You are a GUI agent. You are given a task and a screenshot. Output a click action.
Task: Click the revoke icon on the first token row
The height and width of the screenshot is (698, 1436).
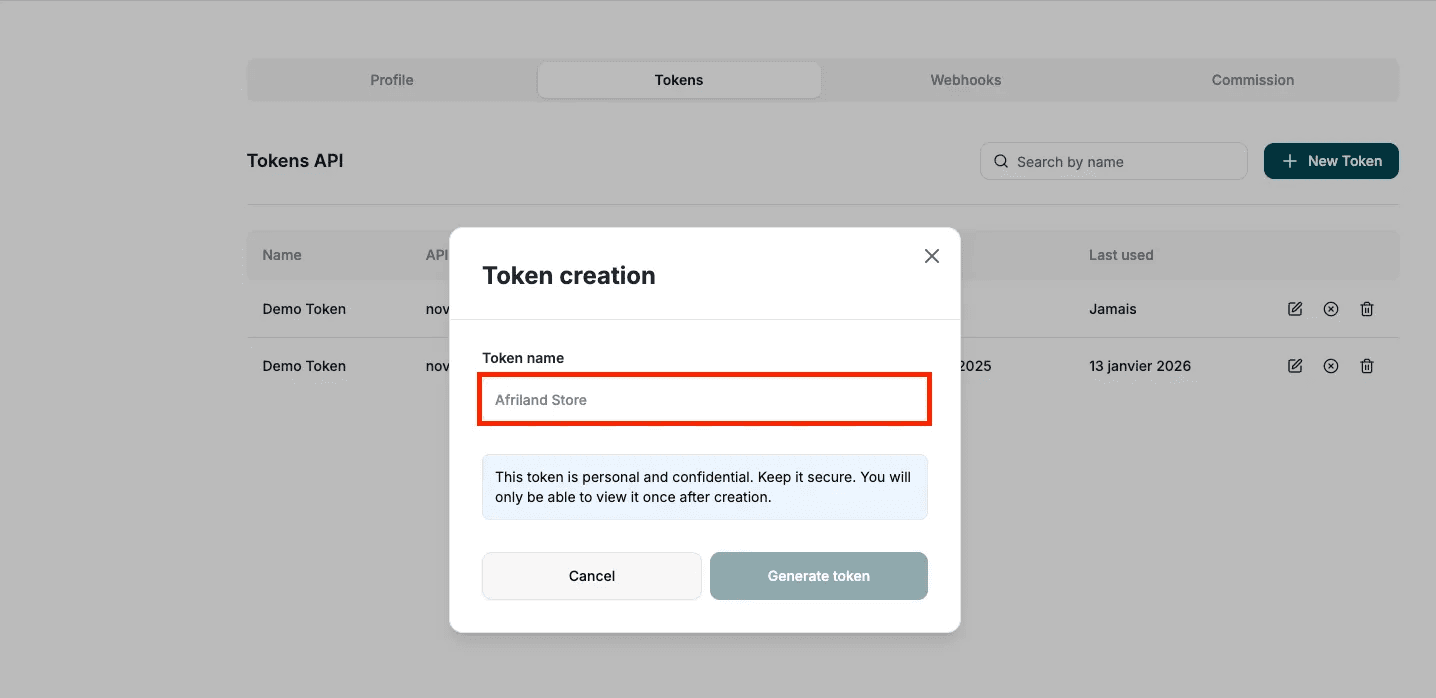click(x=1330, y=309)
